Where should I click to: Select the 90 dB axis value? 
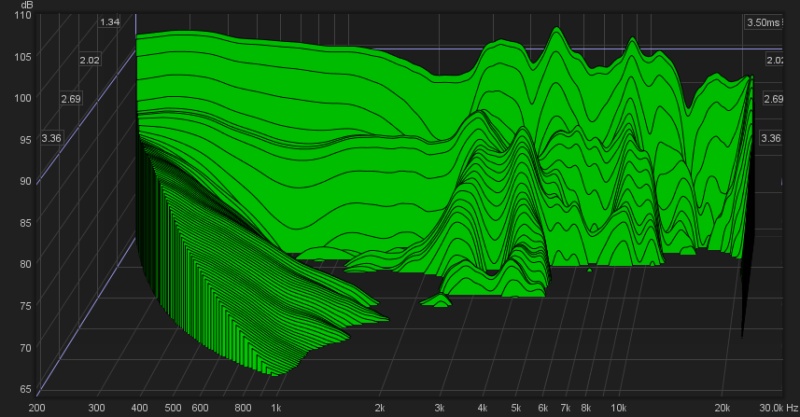pos(26,181)
